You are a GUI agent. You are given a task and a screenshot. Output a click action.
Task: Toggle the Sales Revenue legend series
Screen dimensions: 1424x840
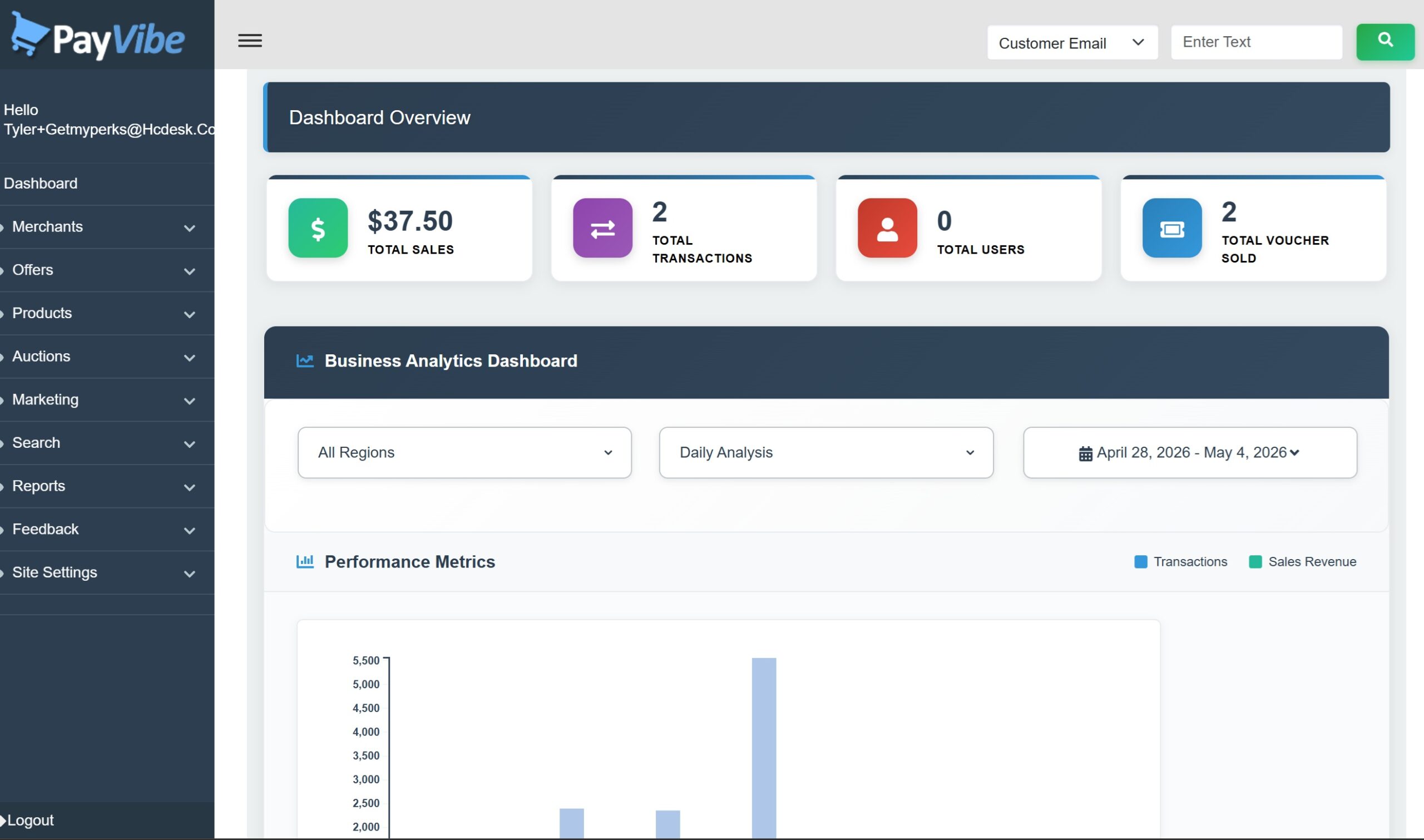click(1302, 561)
